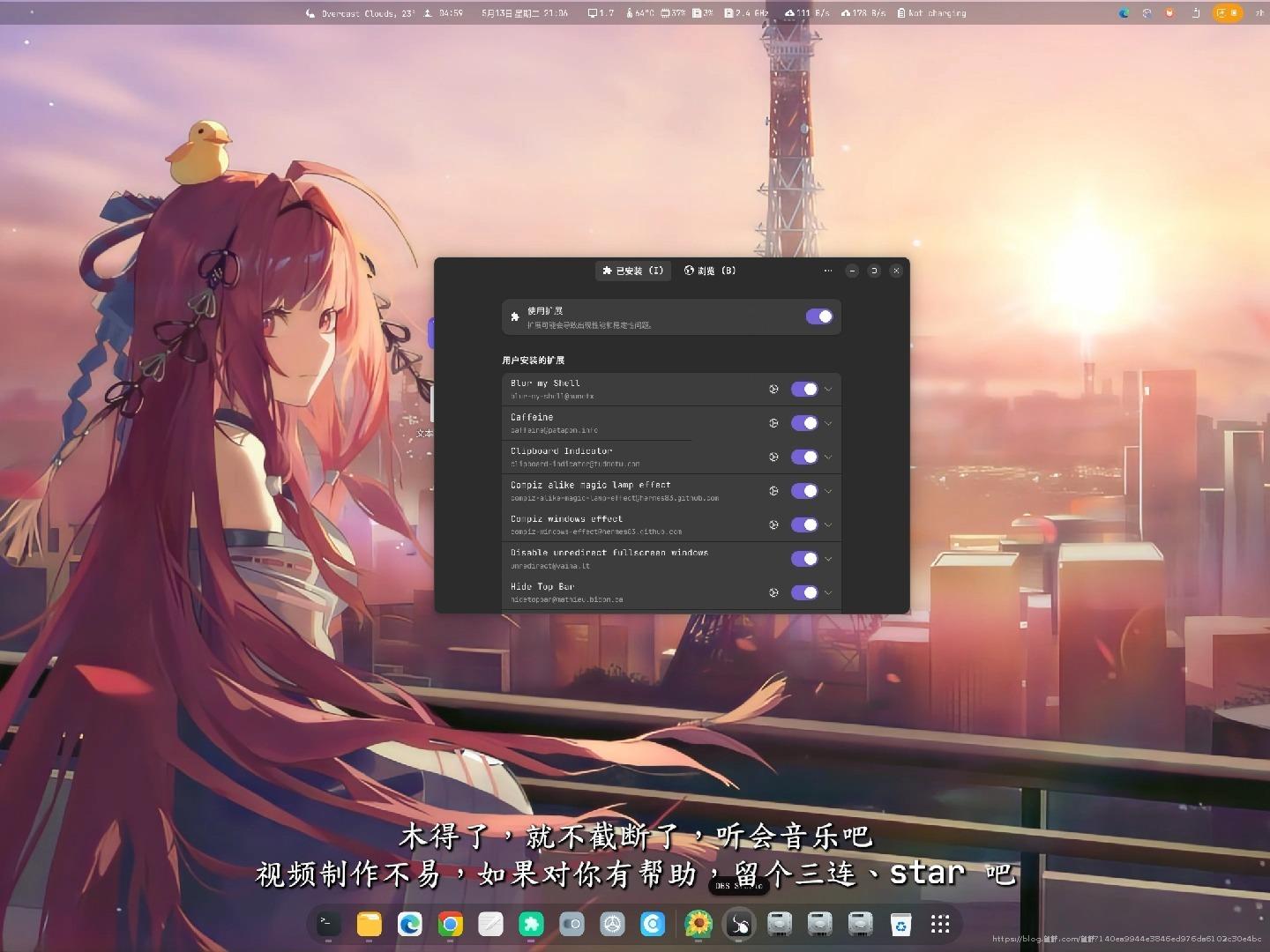Image resolution: width=1270 pixels, height=952 pixels.
Task: Expand Compiz alike magic lamp effect row
Action: [828, 491]
